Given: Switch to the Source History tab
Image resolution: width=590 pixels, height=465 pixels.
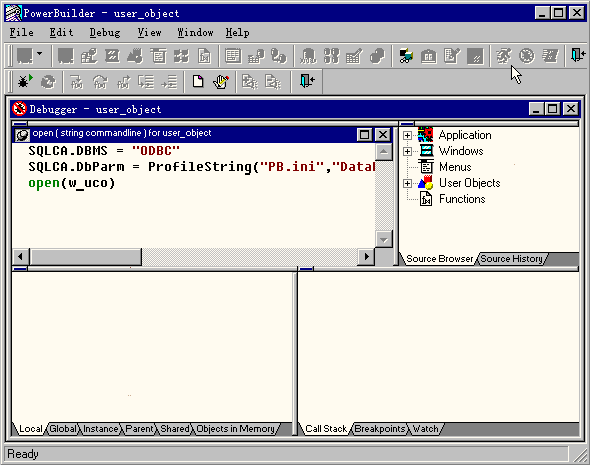Looking at the screenshot, I should (x=511, y=259).
